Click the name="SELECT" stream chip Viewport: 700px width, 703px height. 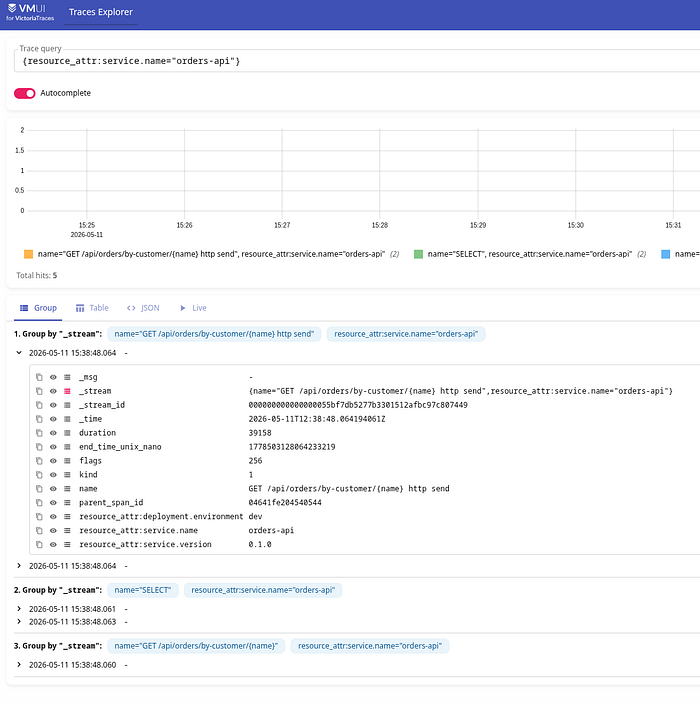[x=143, y=590]
